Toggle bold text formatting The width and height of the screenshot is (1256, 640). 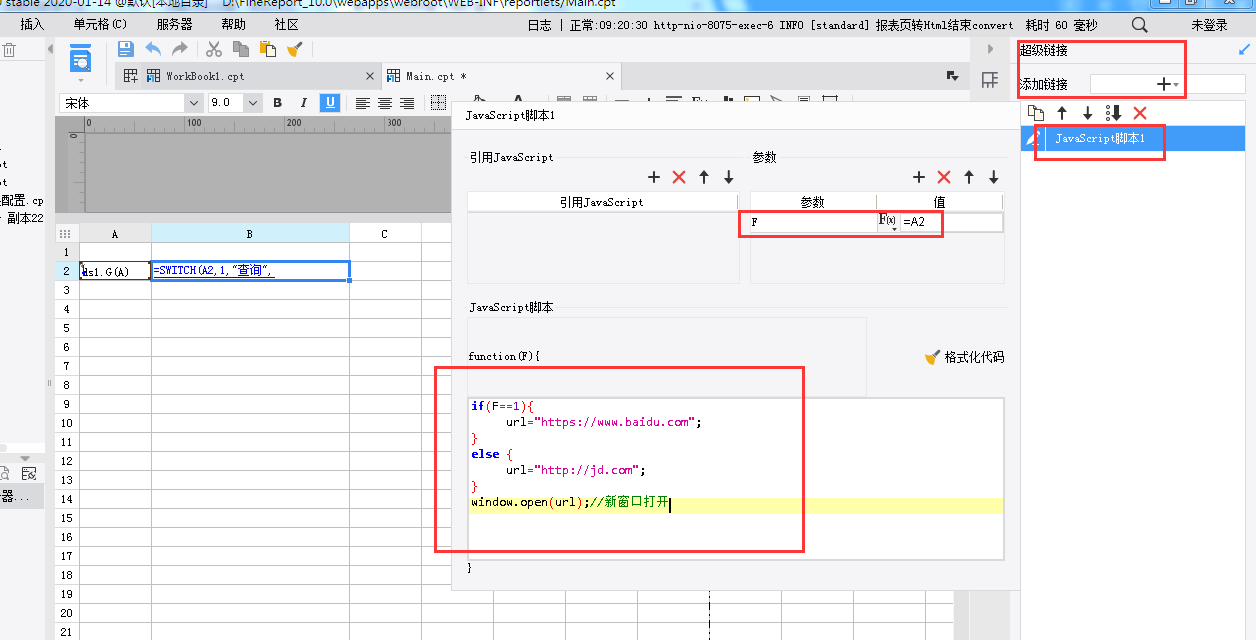pos(277,103)
